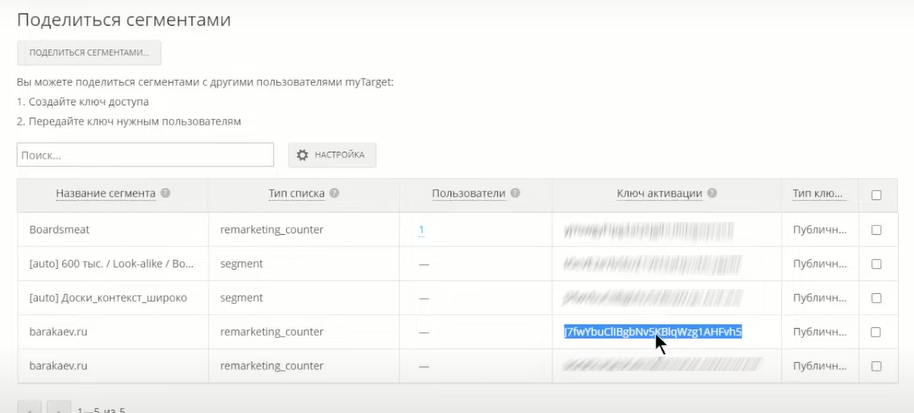
Task: Open users count link for Boardsmeat
Action: tap(421, 230)
